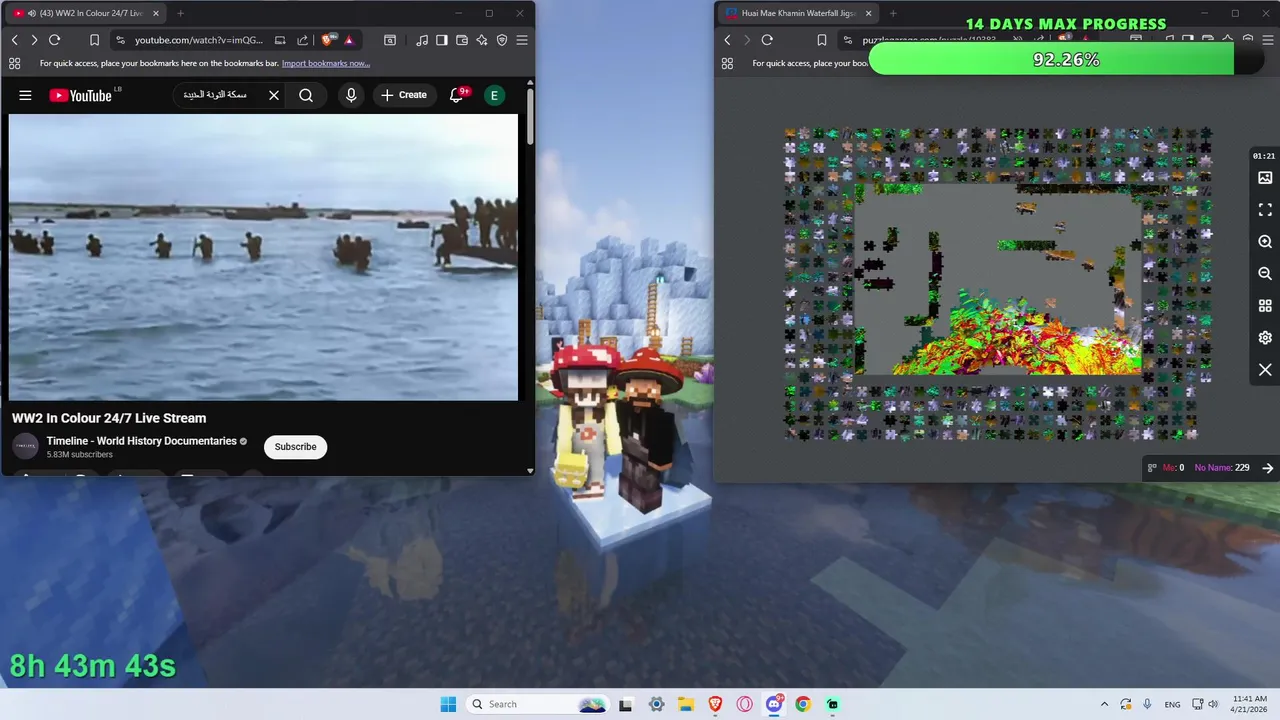This screenshot has height=720, width=1280.
Task: Click the assembled colorful puzzle section
Action: [1025, 340]
